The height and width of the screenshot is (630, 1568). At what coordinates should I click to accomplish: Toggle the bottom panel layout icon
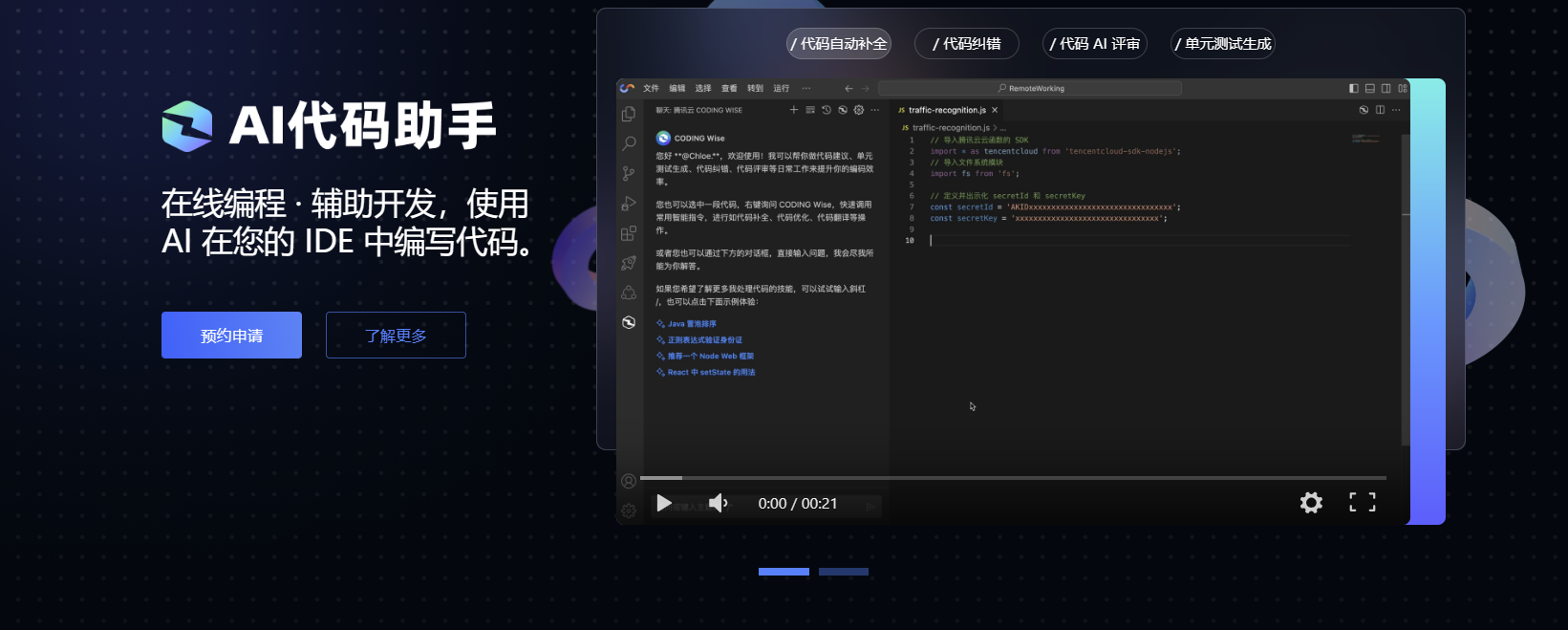tap(1369, 88)
